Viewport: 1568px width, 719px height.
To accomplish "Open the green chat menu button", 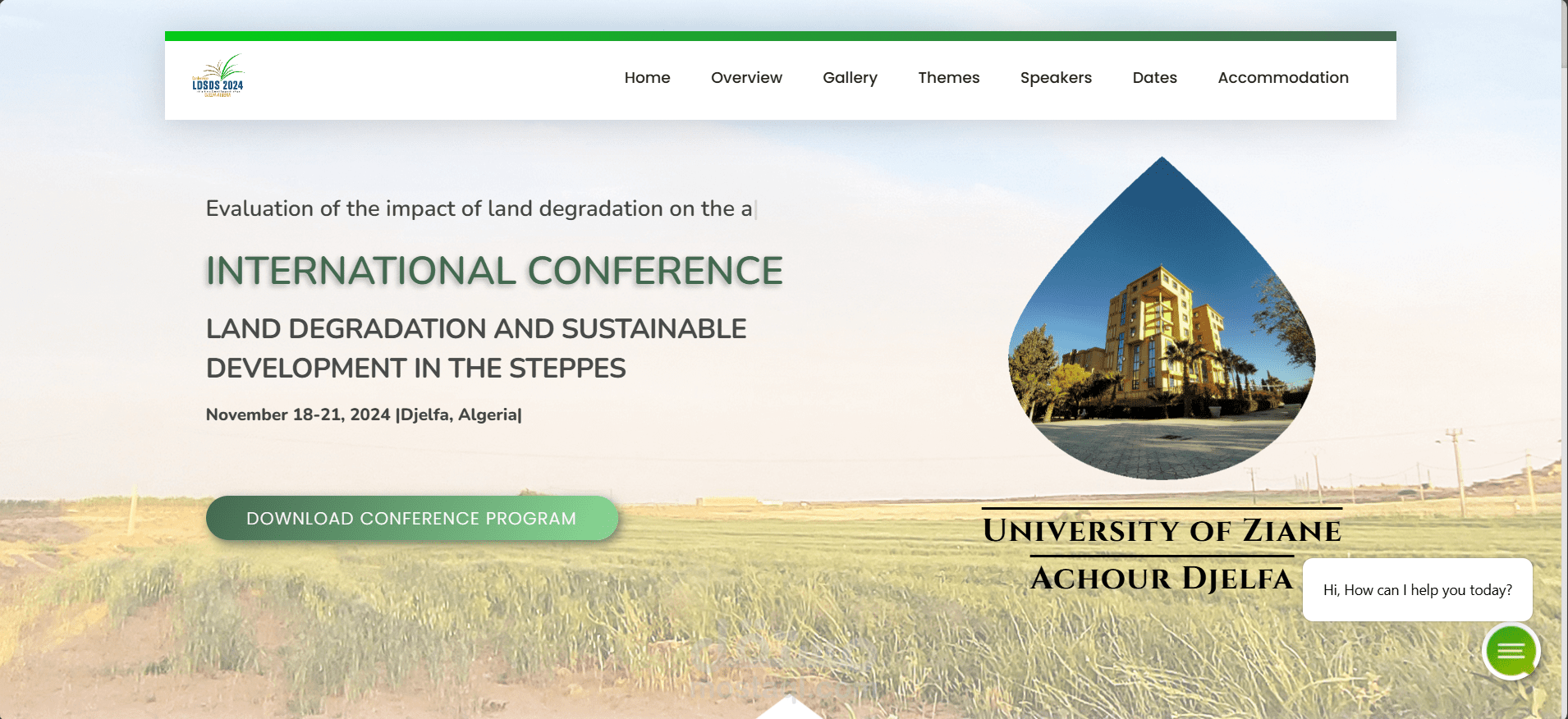I will (1511, 651).
